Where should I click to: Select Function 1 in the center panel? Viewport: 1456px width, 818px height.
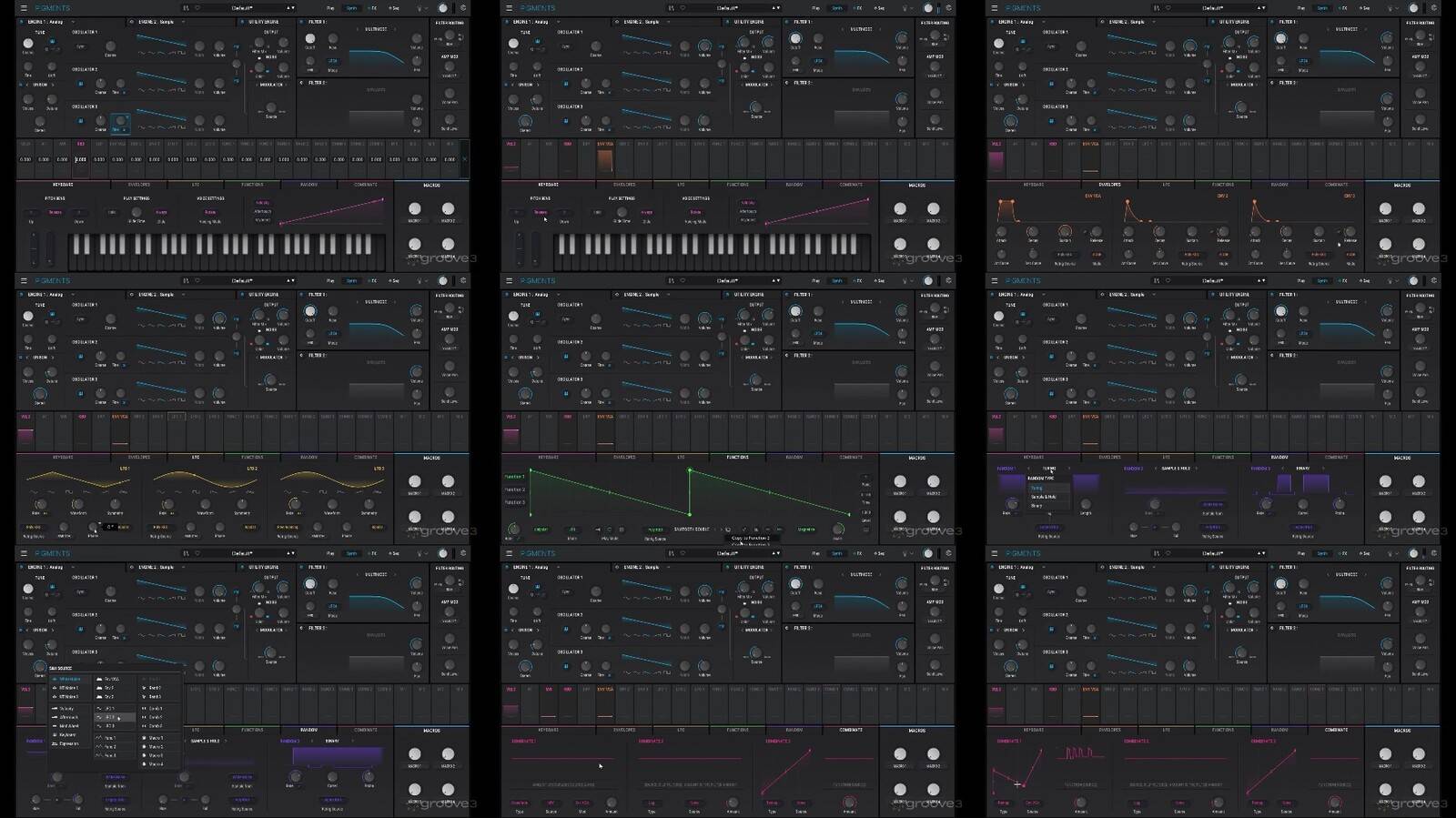[515, 477]
